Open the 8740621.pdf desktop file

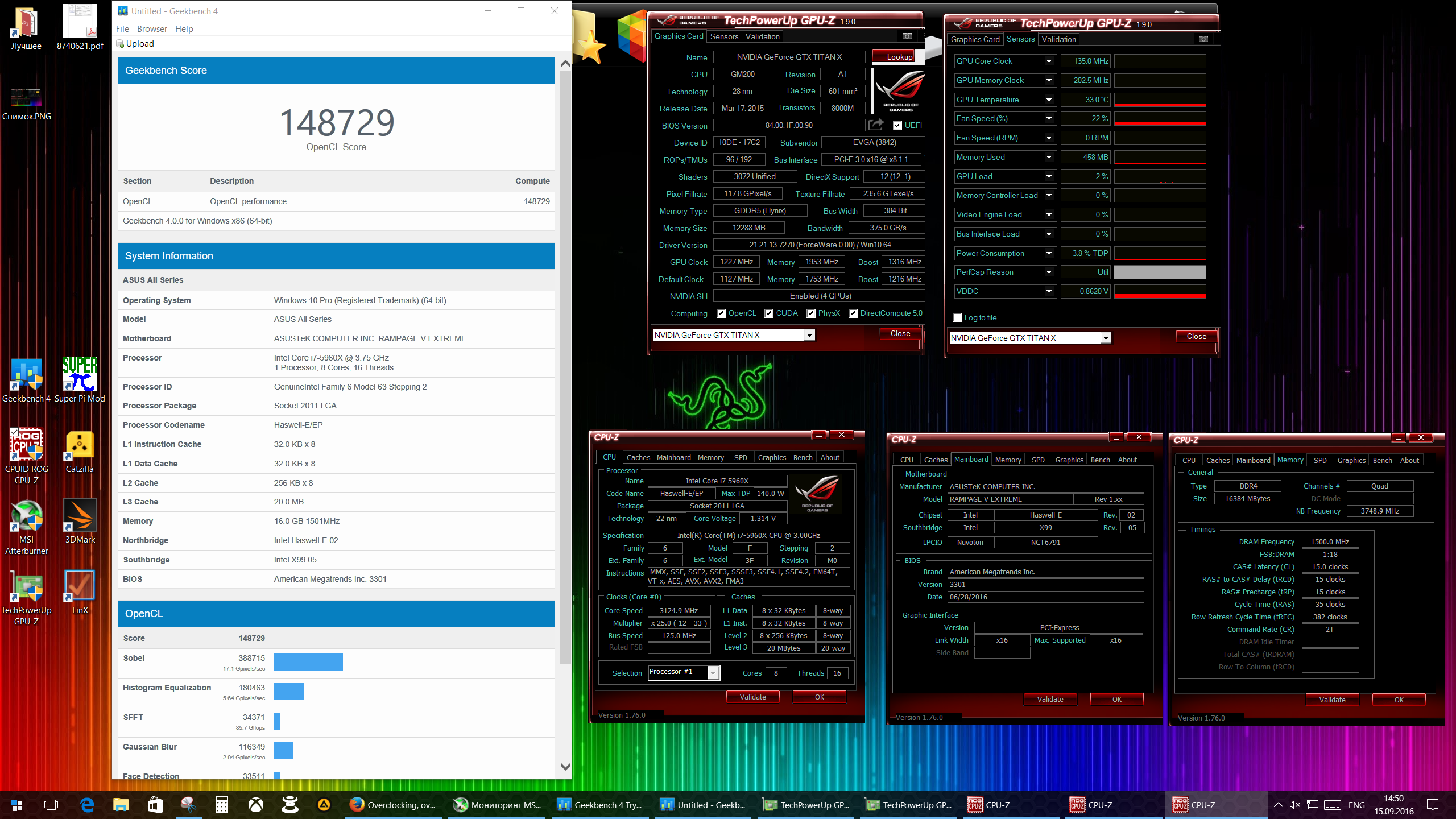(80, 27)
